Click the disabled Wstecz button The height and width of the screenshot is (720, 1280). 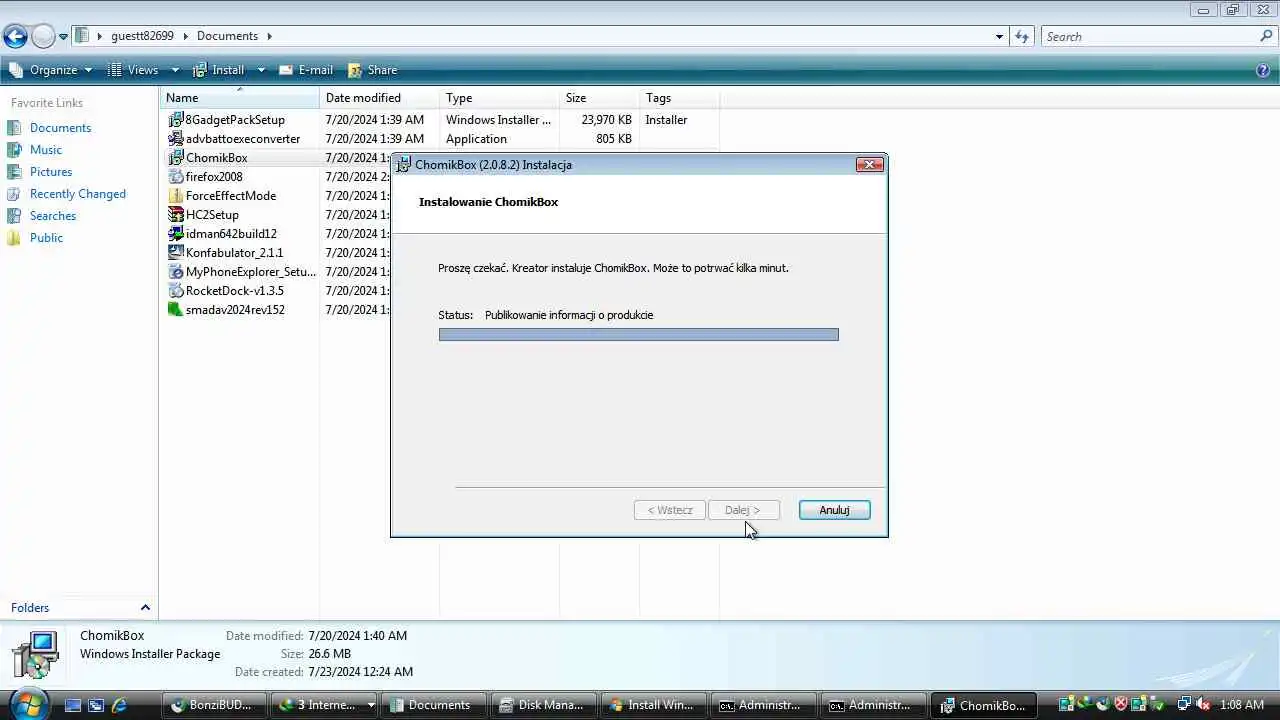click(670, 510)
